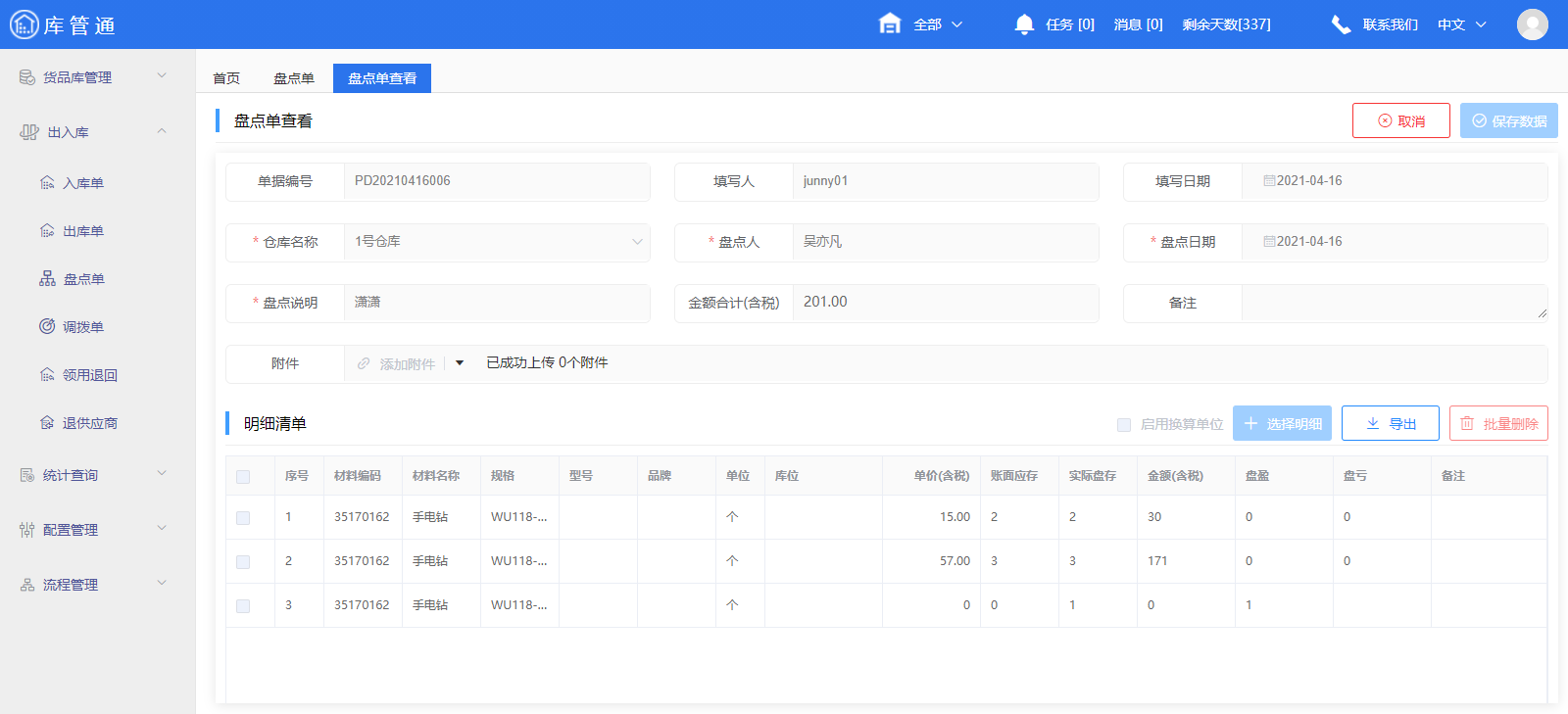Open 入库单 in the sidebar

[x=83, y=183]
